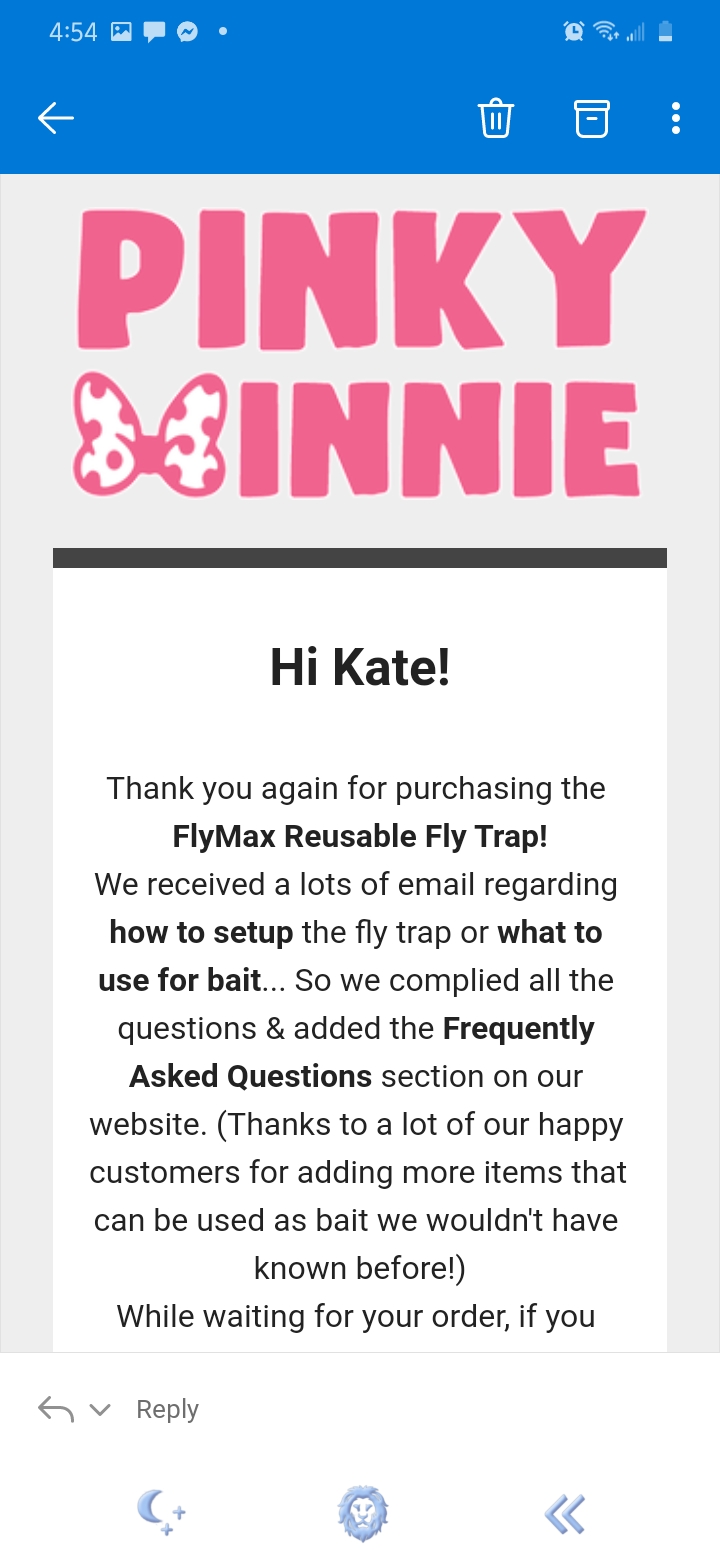
Task: Tap the Messenger notification icon
Action: pyautogui.click(x=187, y=32)
